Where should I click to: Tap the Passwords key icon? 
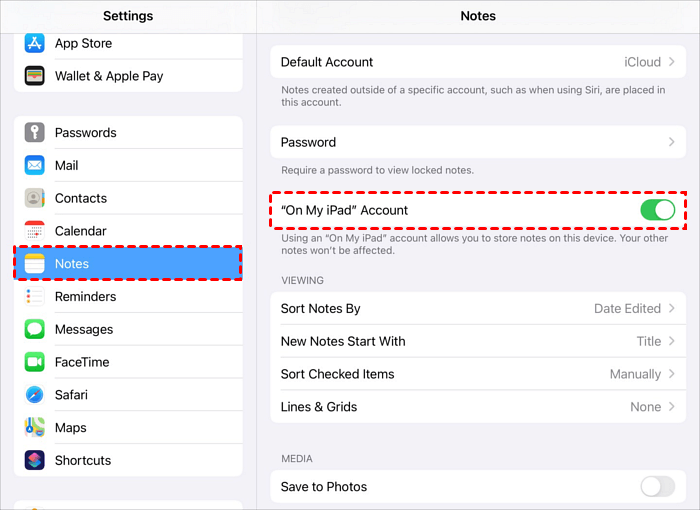coord(35,133)
